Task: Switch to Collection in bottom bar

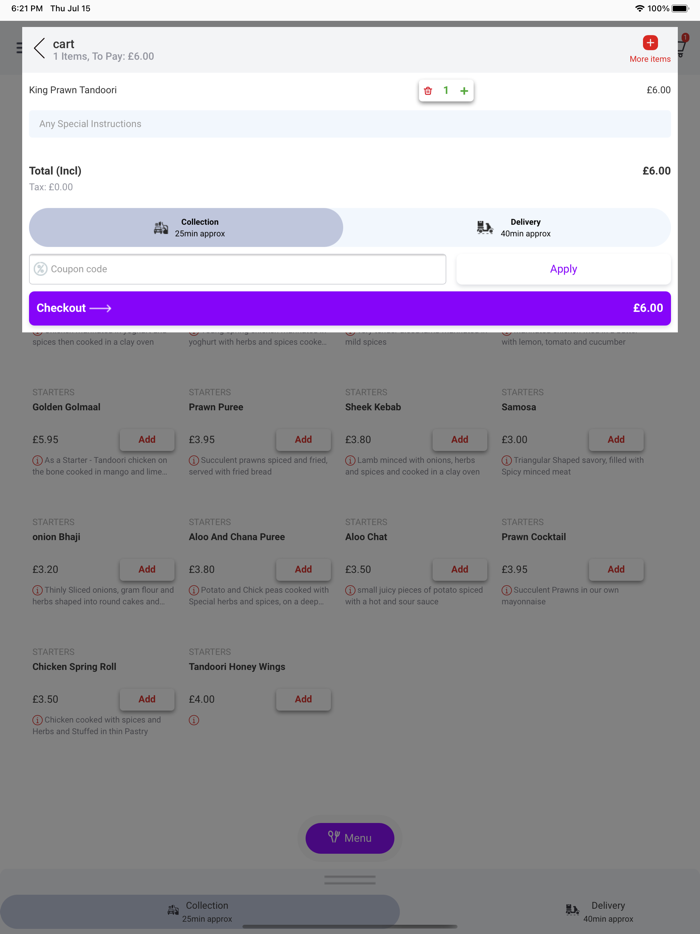Action: (200, 911)
